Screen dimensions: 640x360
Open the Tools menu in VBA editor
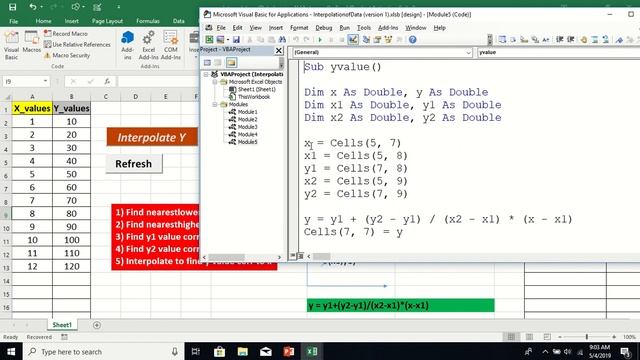click(364, 28)
